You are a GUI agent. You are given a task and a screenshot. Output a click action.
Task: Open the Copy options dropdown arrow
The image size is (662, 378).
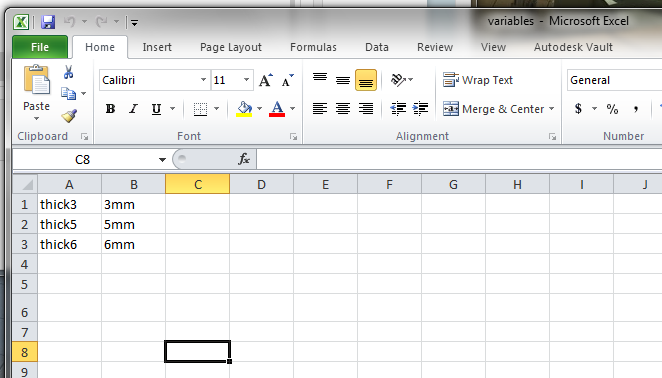[x=84, y=93]
